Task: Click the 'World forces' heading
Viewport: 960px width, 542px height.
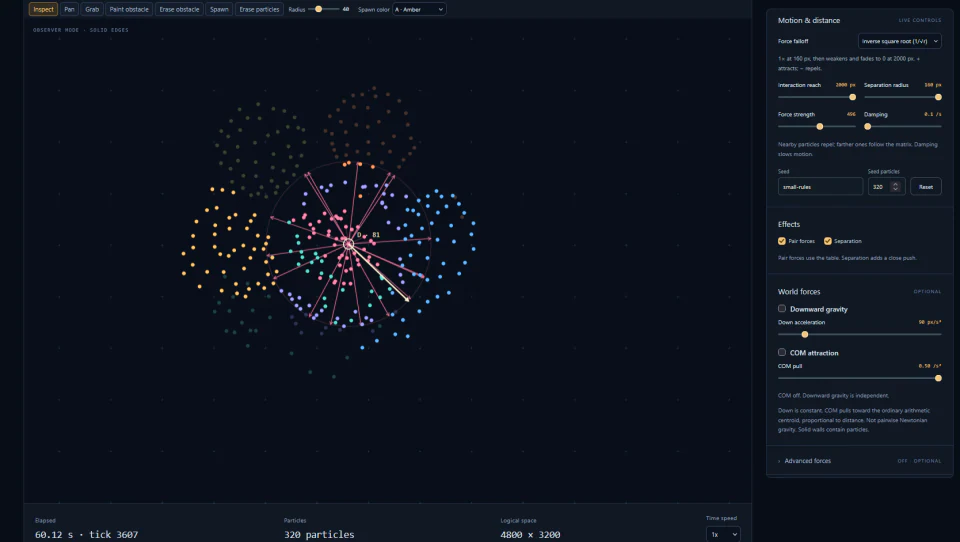Action: point(799,292)
